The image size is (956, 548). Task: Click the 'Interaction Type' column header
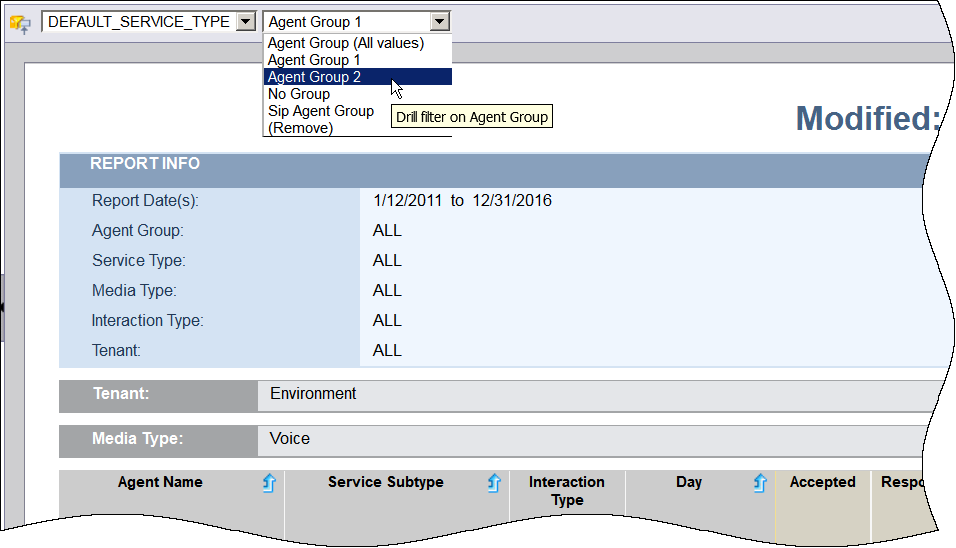[566, 491]
